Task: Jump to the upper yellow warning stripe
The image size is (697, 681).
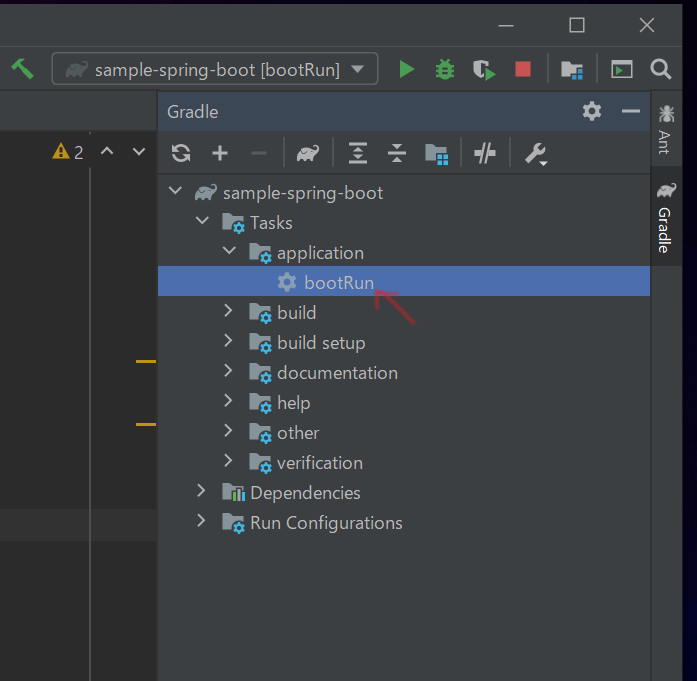Action: coord(146,361)
